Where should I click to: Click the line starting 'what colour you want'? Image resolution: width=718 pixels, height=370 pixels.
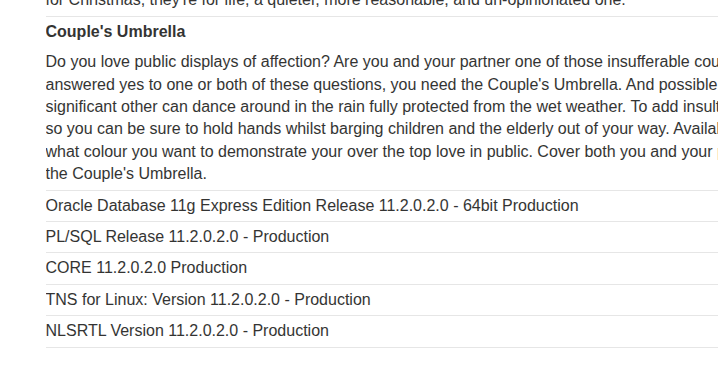tap(382, 152)
